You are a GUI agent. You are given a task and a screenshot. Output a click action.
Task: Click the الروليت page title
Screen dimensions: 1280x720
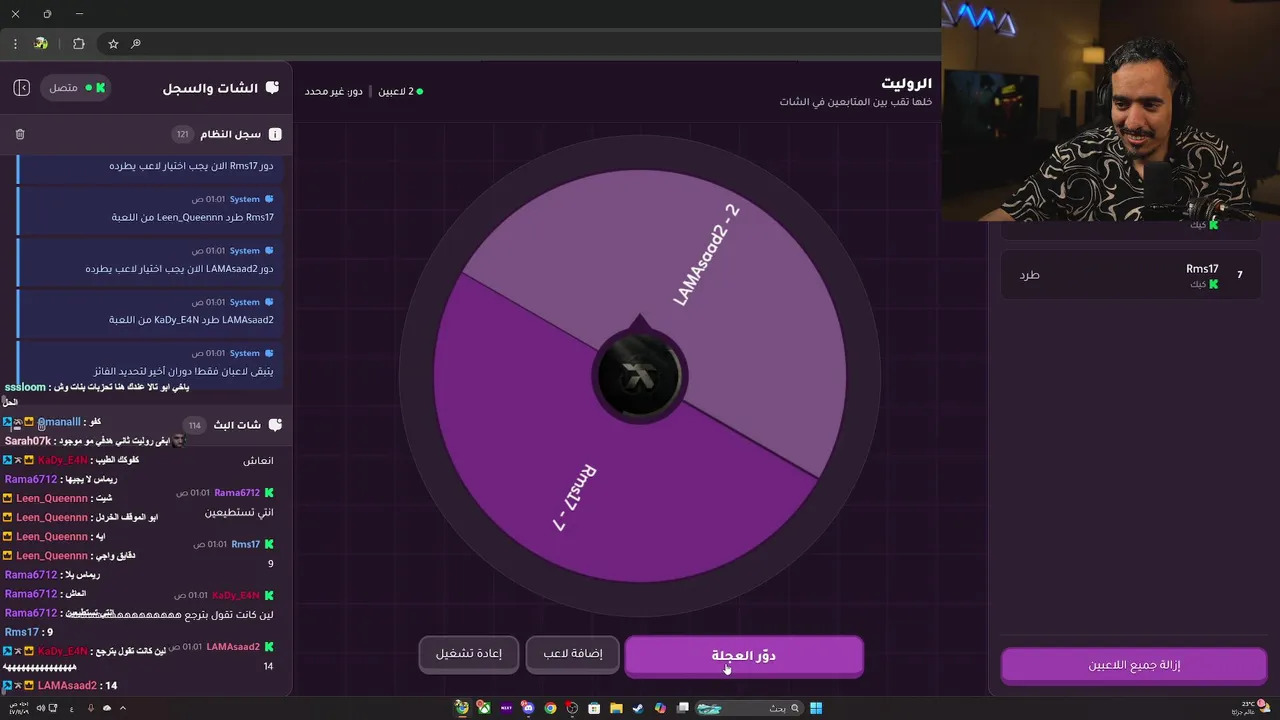(907, 83)
